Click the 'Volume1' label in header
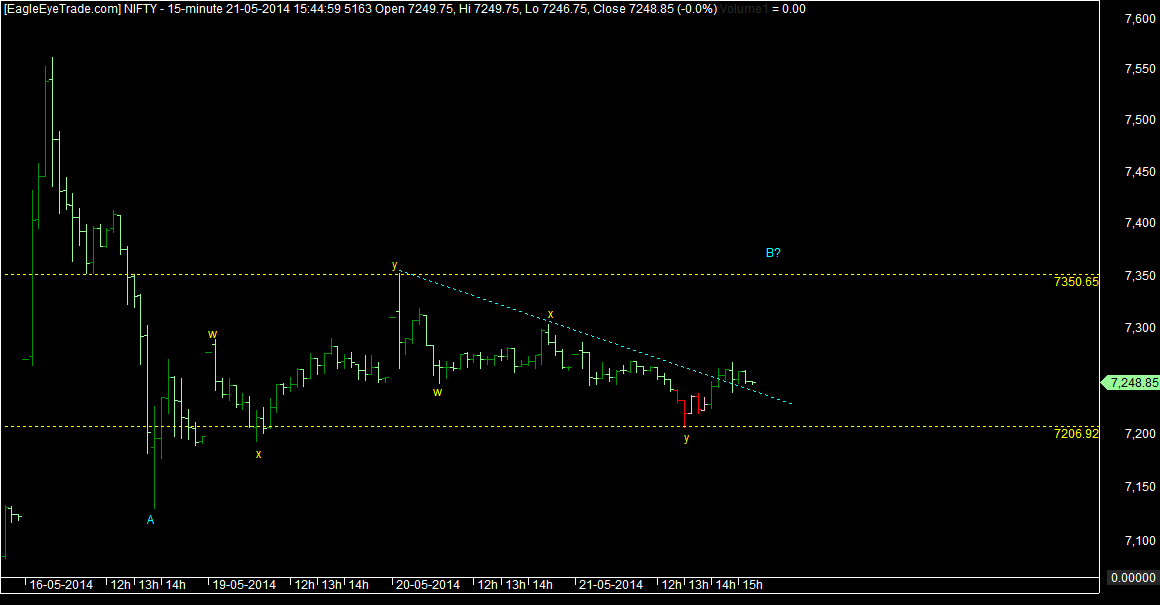This screenshot has width=1160, height=605. [x=745, y=9]
